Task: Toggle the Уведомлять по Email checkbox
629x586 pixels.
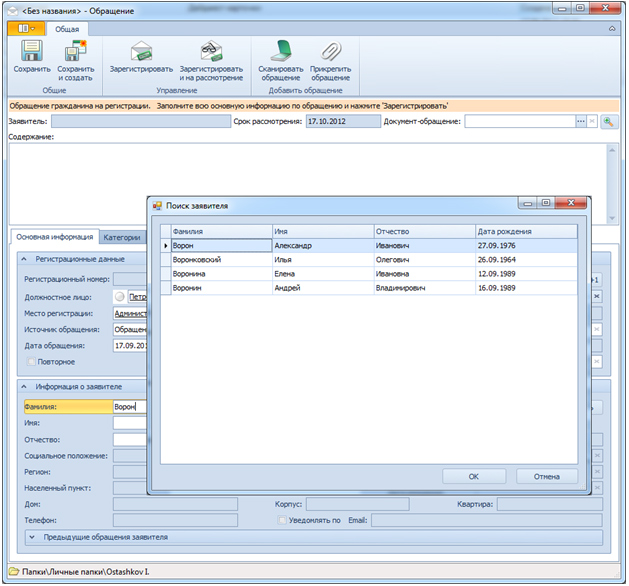Action: (282, 521)
